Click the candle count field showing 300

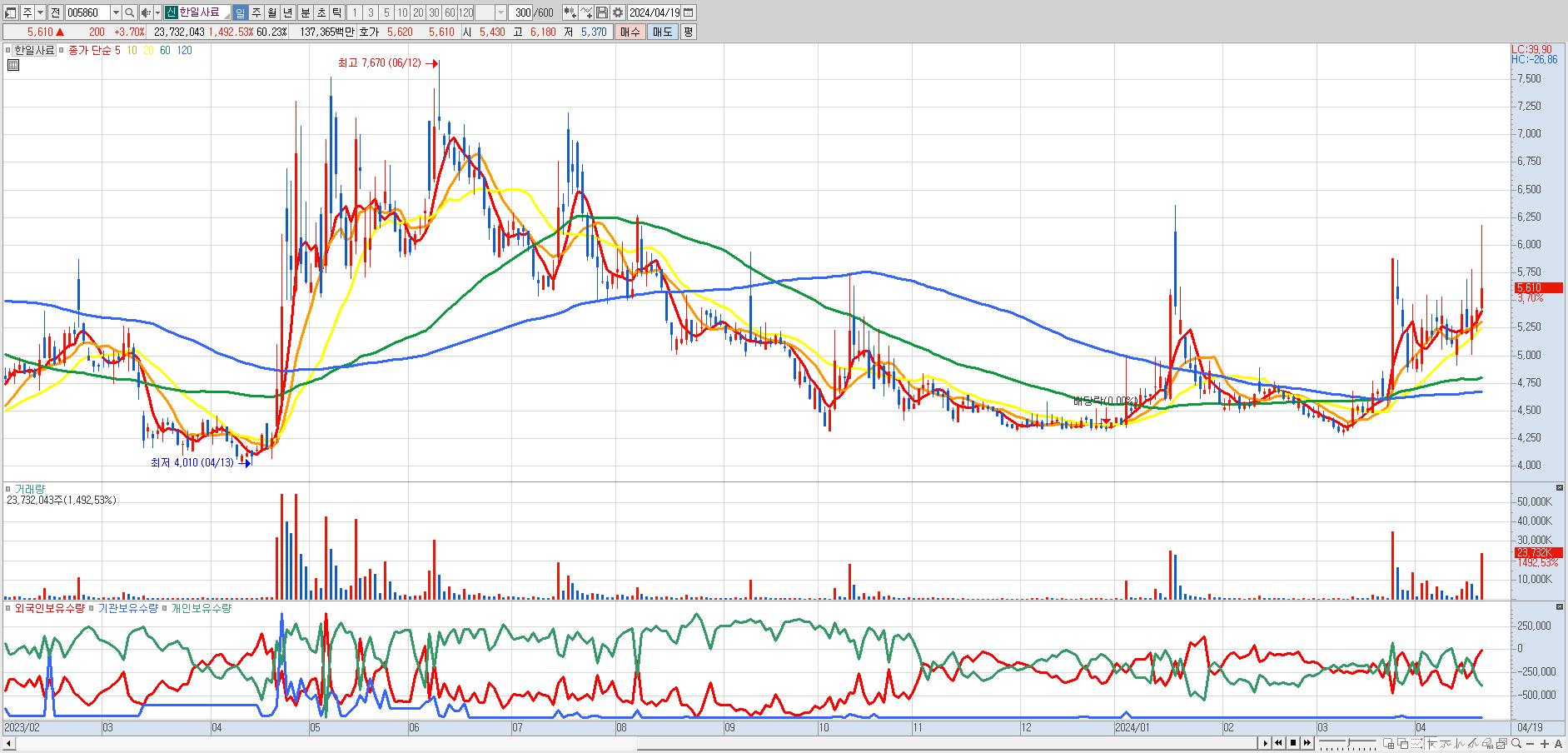click(x=522, y=12)
